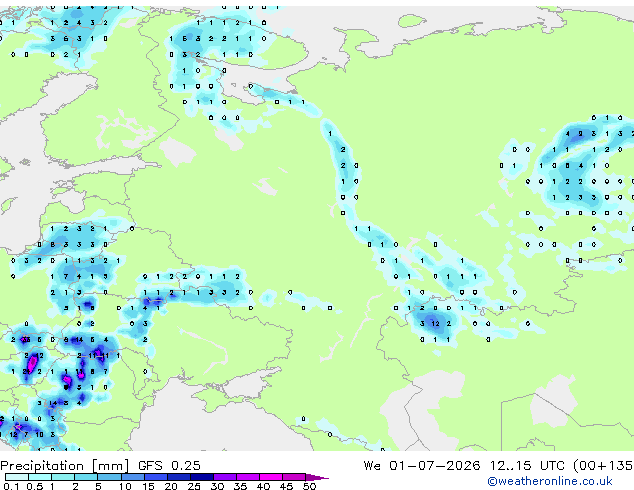Click the 25–30 mm dark blue legend box

coord(202,477)
